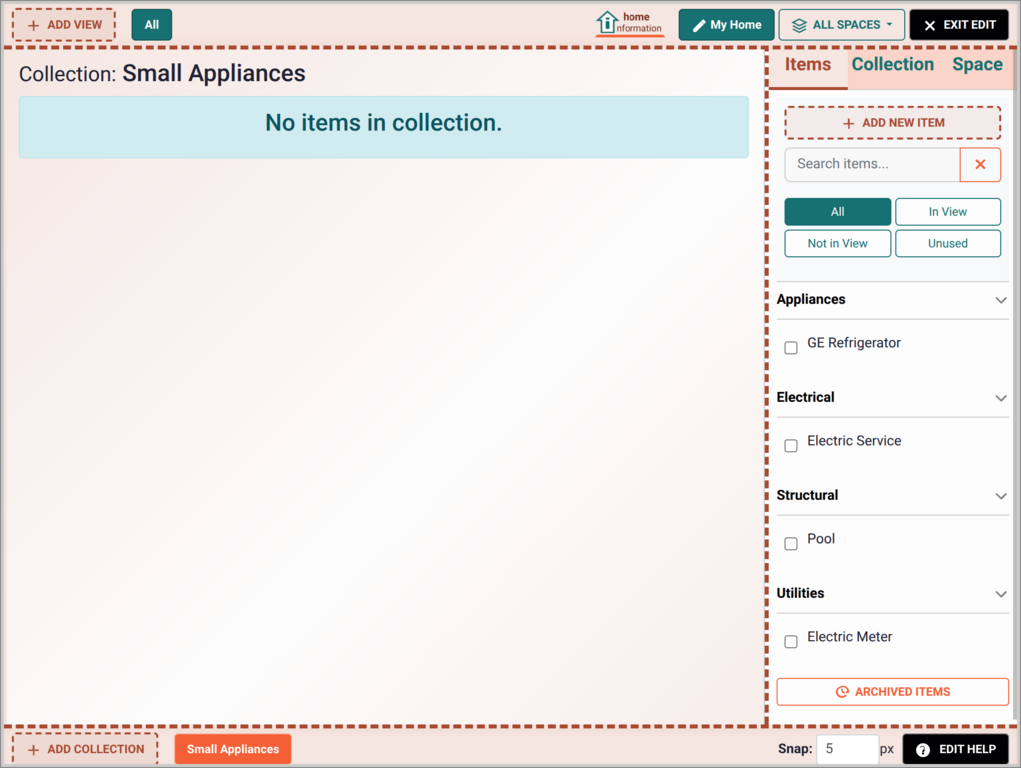Click the Electric Meter item label
Viewport: 1021px width, 768px height.
click(849, 637)
